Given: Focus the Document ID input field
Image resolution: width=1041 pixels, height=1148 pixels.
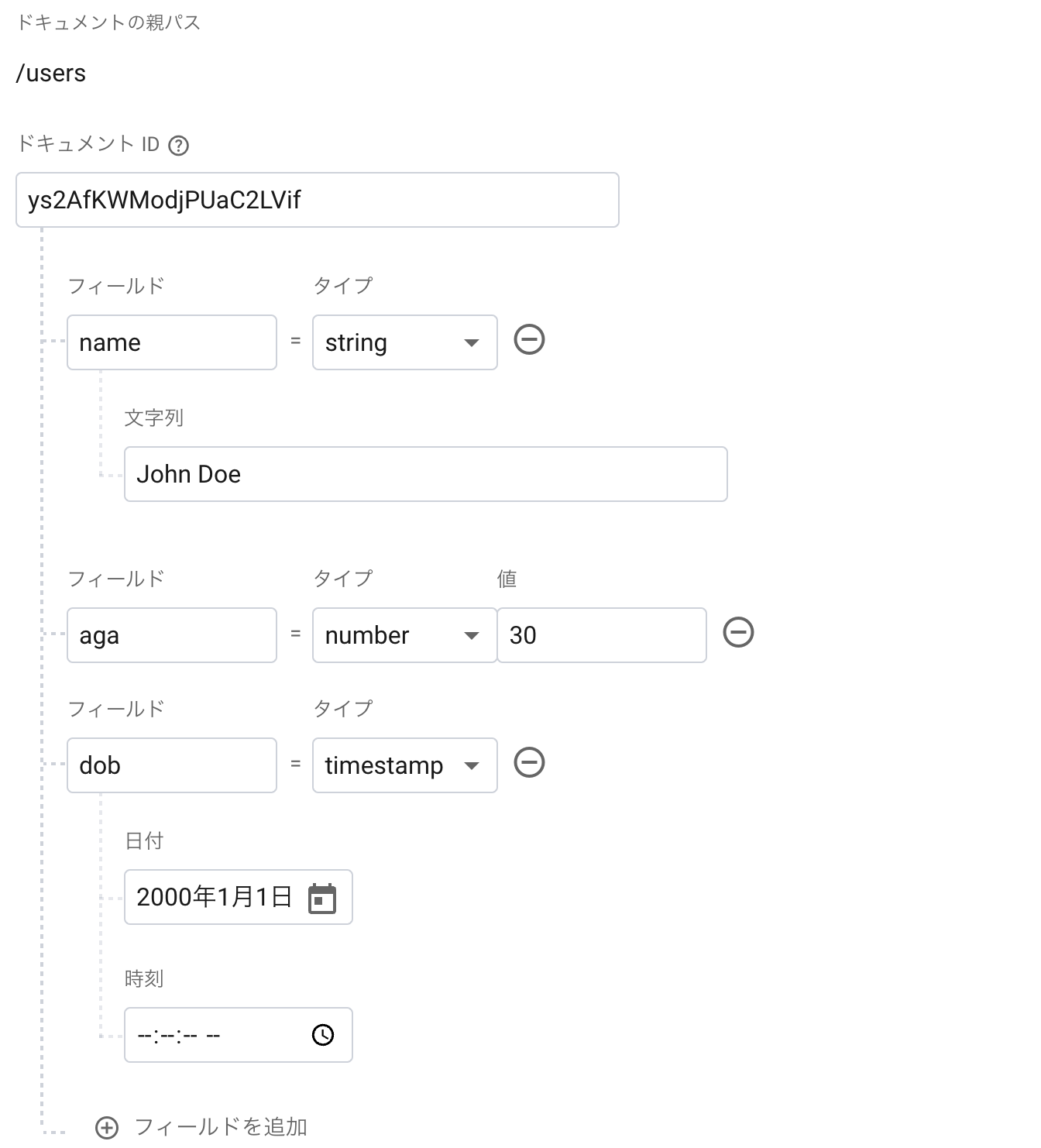Looking at the screenshot, I should [x=318, y=200].
